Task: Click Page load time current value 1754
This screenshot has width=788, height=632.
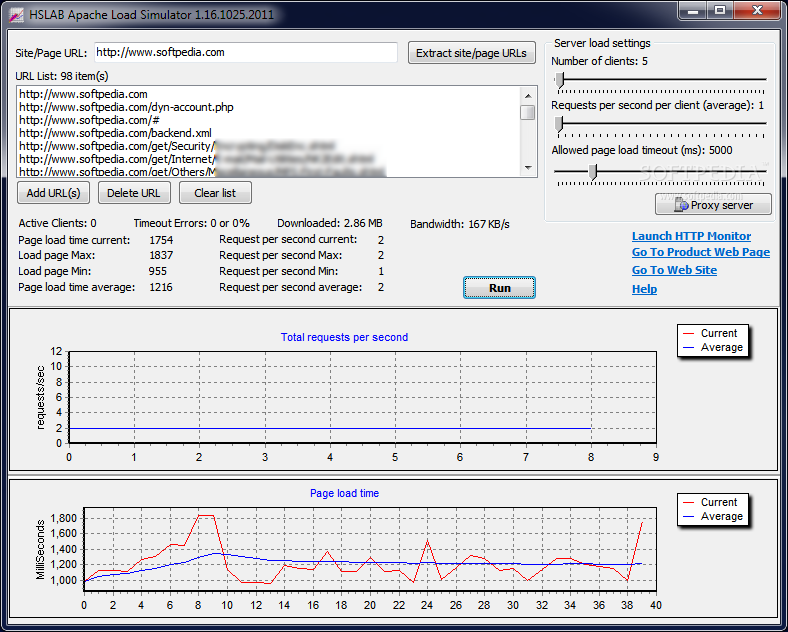Action: point(161,240)
